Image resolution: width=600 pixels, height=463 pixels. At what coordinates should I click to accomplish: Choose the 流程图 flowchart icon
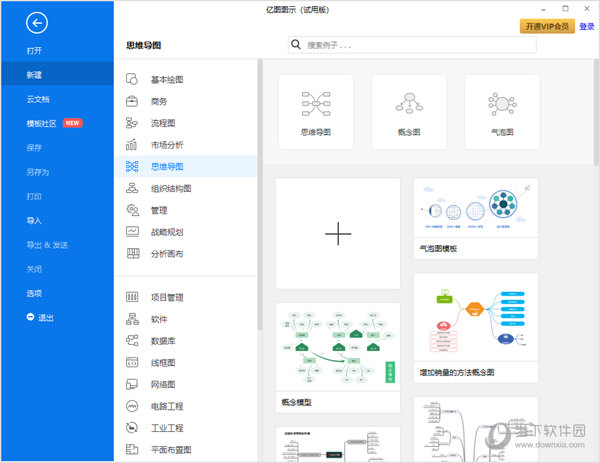(x=132, y=123)
